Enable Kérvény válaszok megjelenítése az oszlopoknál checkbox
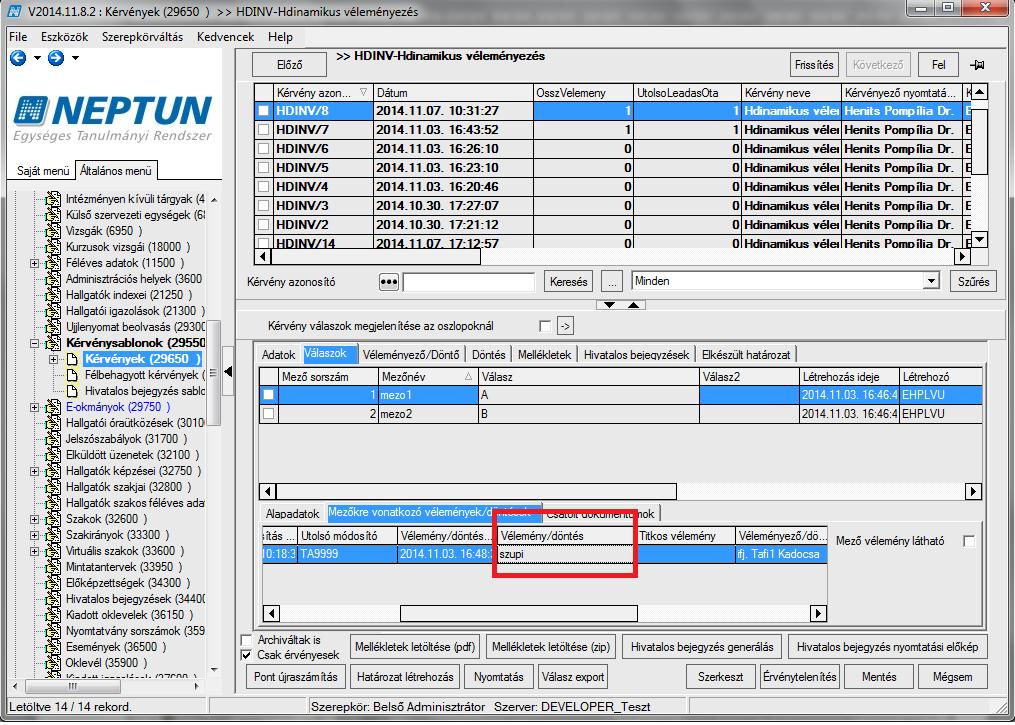The width and height of the screenshot is (1015, 725). (545, 326)
